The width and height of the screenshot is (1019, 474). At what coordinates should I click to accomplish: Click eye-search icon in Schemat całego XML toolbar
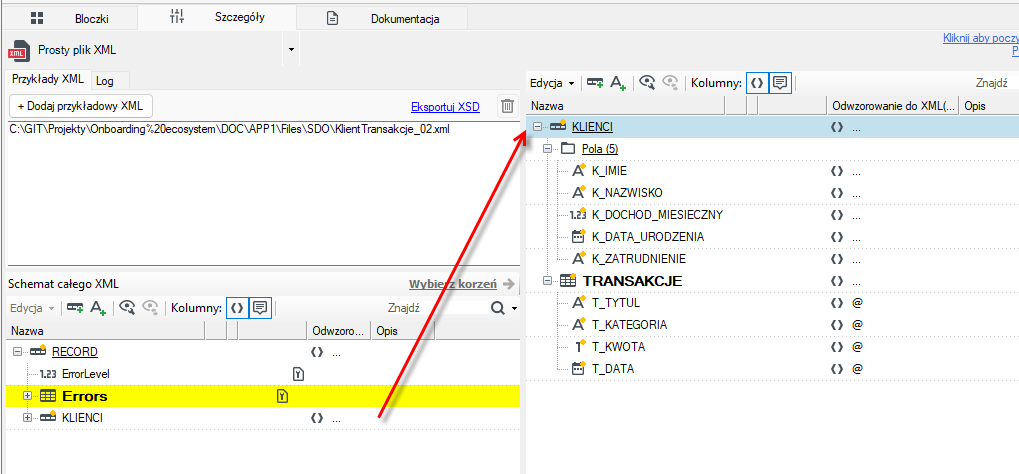pyautogui.click(x=127, y=308)
